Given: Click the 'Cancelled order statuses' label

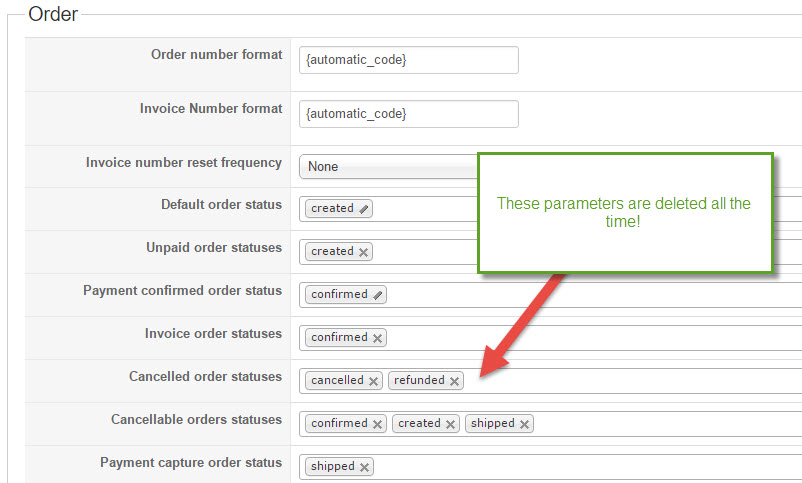Looking at the screenshot, I should pyautogui.click(x=205, y=377).
